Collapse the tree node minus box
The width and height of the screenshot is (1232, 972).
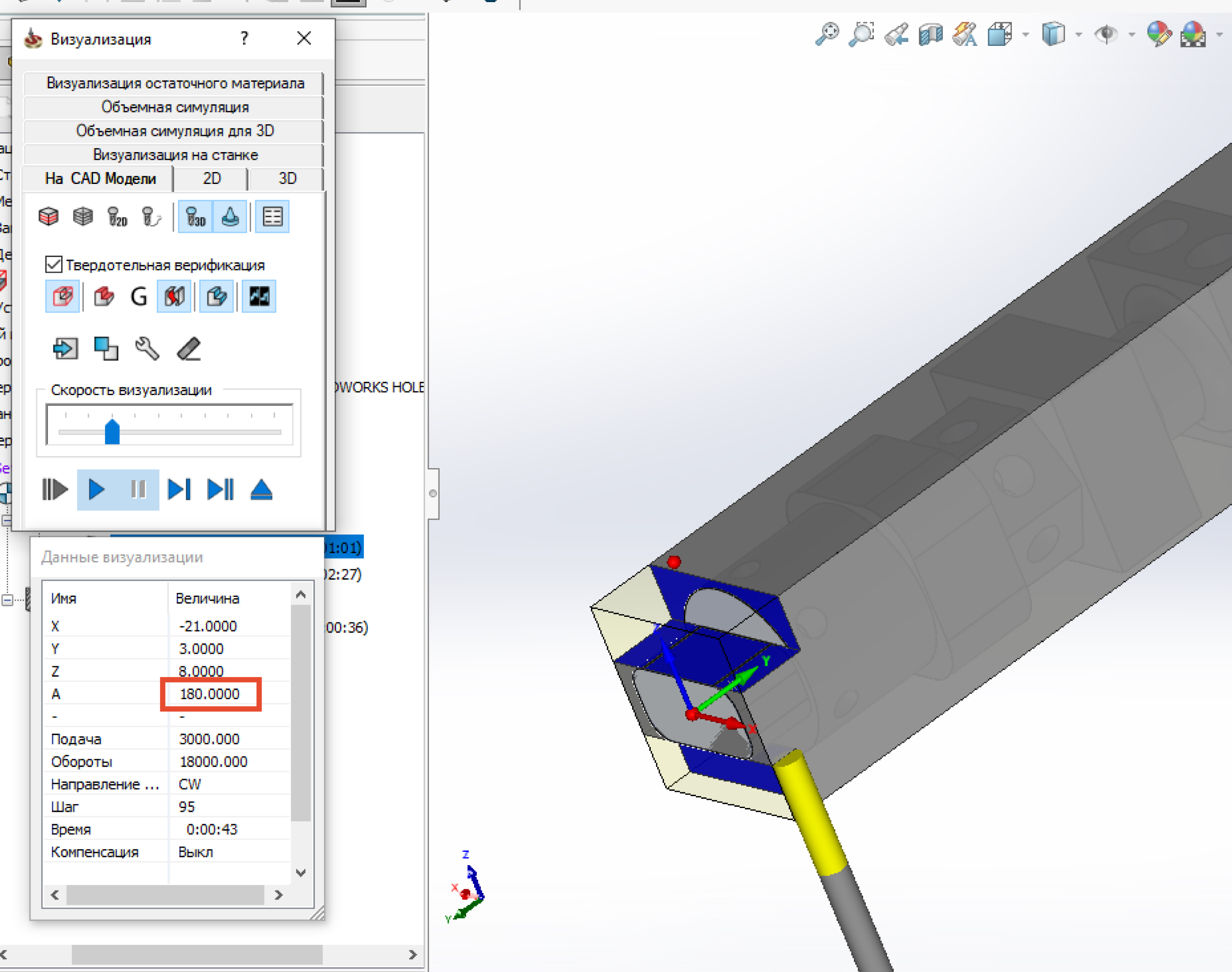click(7, 600)
